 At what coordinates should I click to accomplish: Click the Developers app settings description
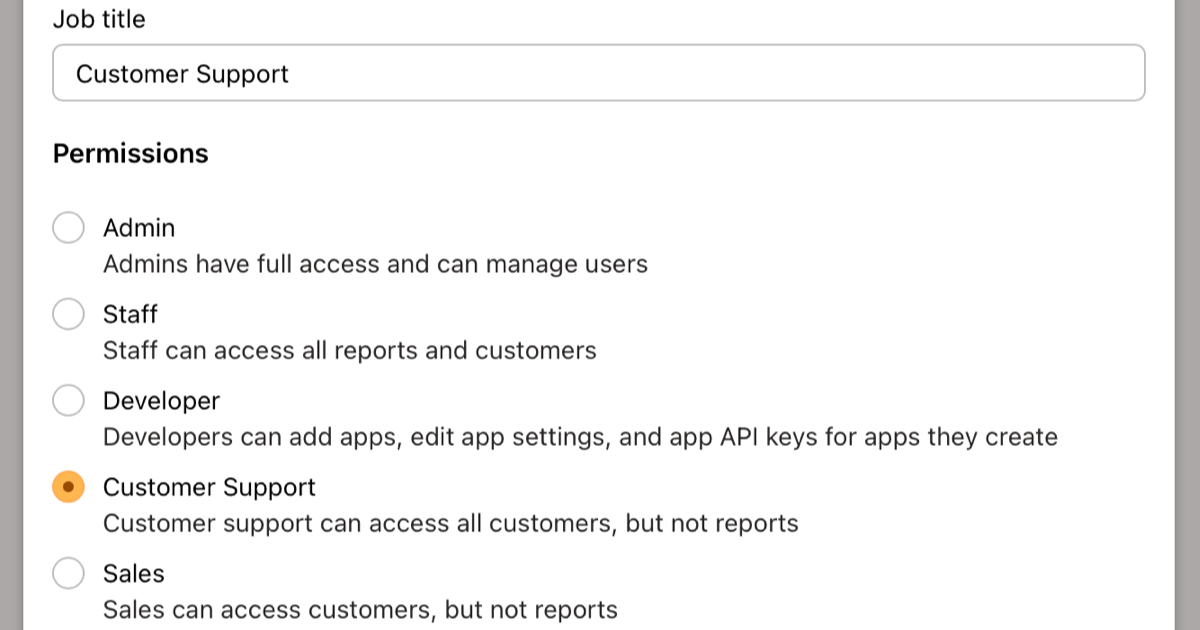point(580,436)
